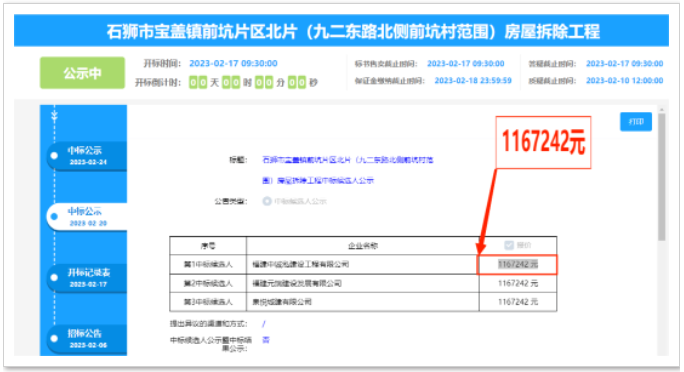Click the timeline dot beside 中标公示 2023-02-24
Screen dimensions: 684x372
tap(54, 156)
